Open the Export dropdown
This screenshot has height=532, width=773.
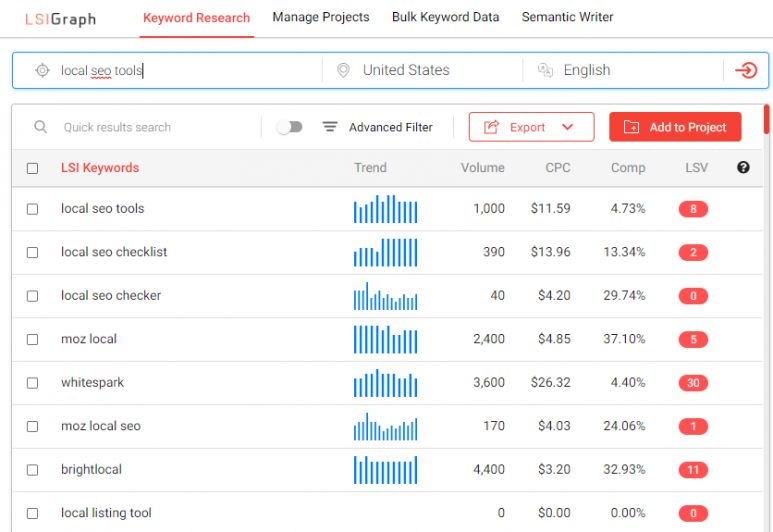531,127
